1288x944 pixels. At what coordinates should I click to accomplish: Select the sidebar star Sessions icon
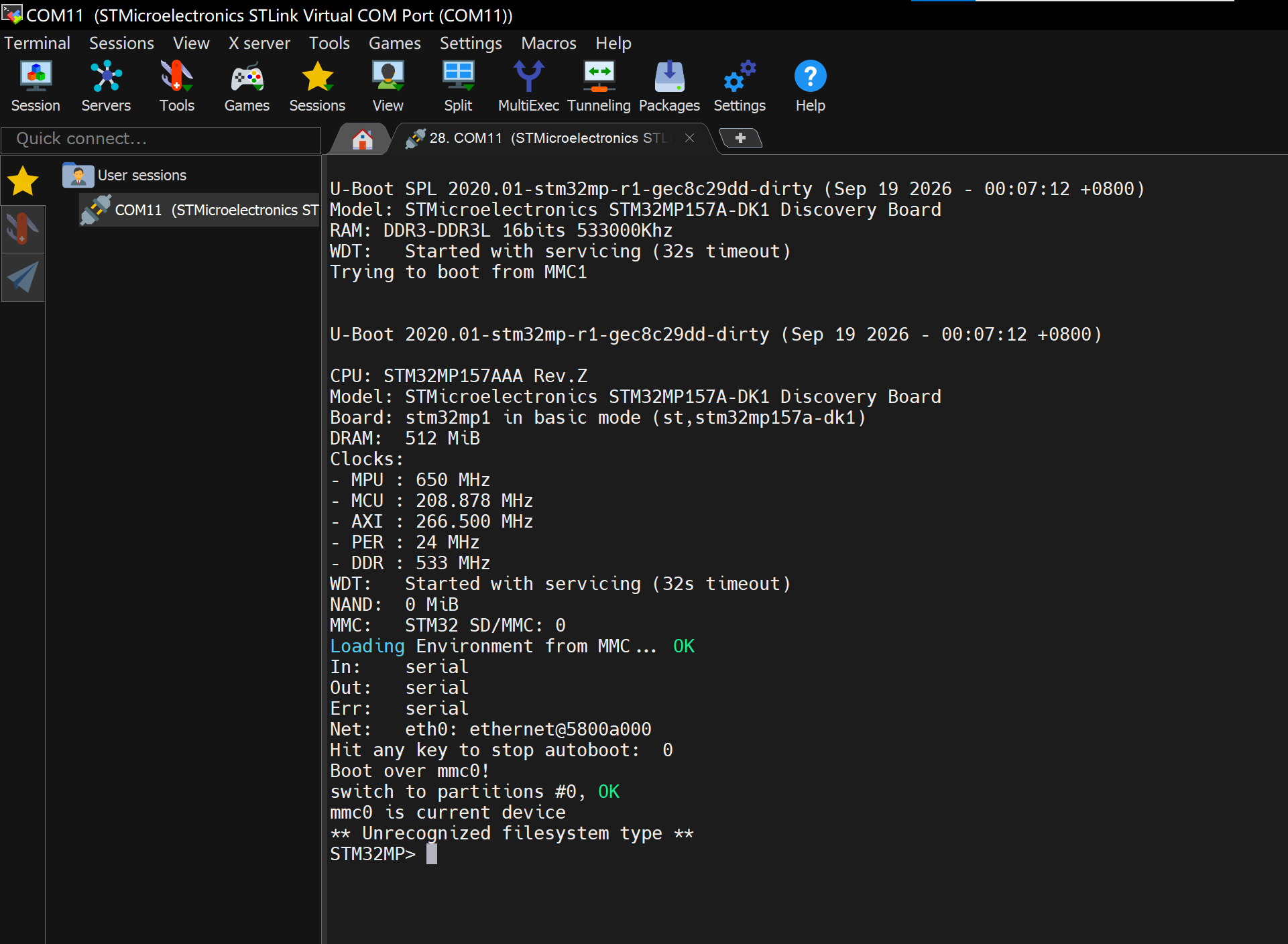point(23,181)
